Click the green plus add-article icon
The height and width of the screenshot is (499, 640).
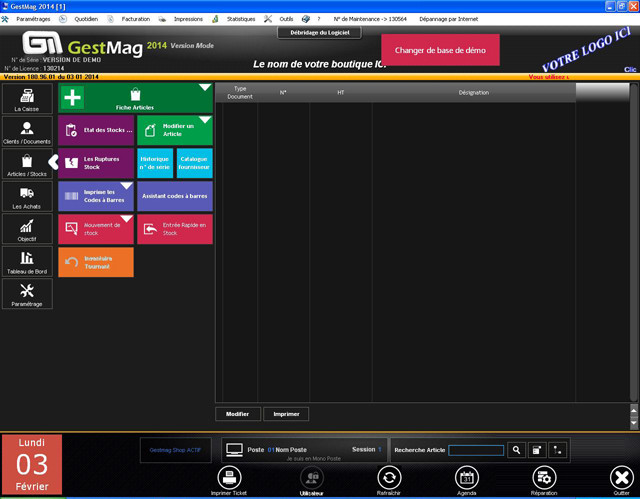click(x=72, y=98)
